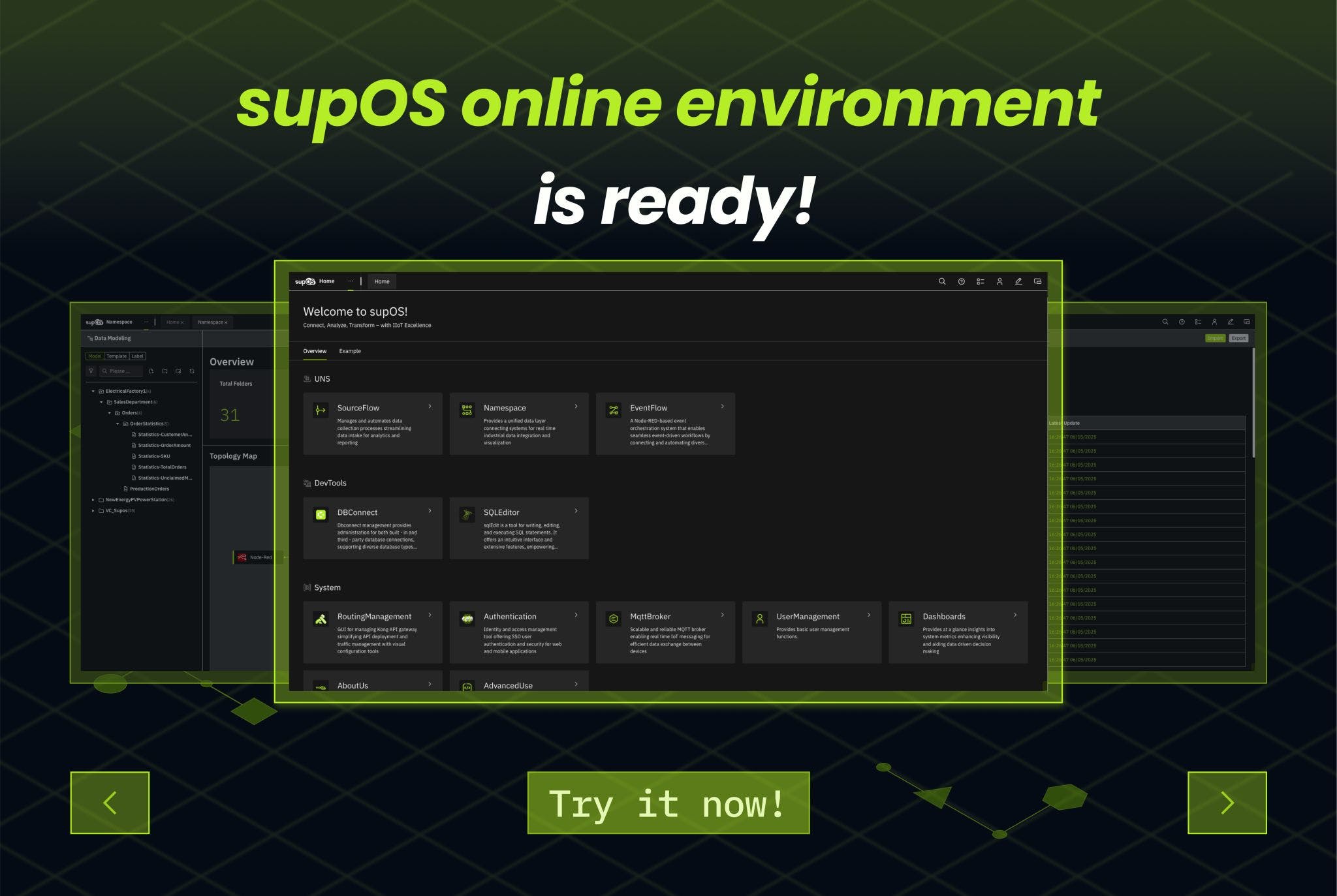Click the user icon in the right background window
Image resolution: width=1337 pixels, height=896 pixels.
click(x=1214, y=322)
